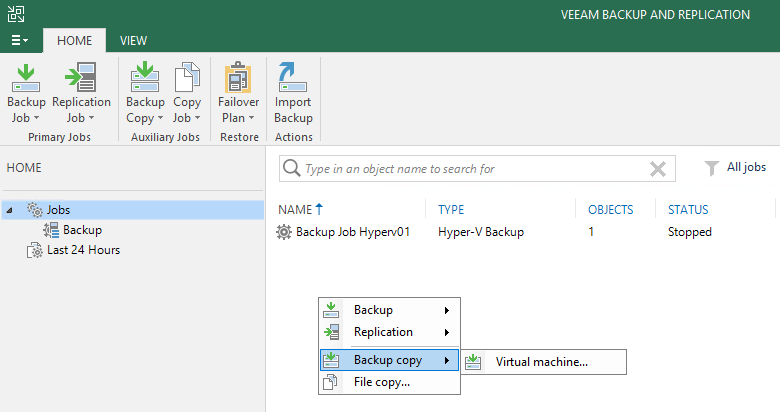Click the magnifier search icon

(x=291, y=168)
